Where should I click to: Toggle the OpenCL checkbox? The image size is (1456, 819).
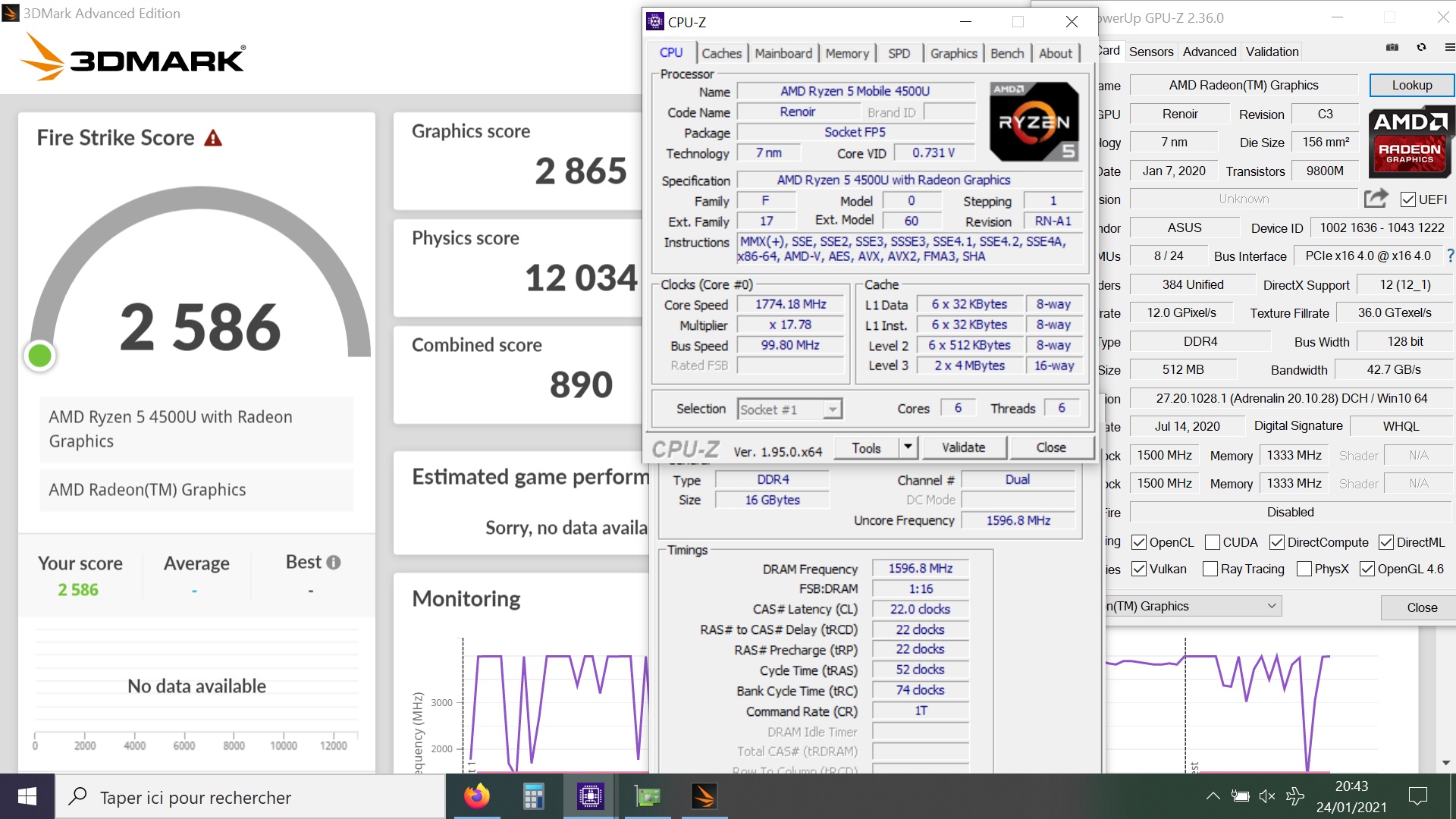click(1138, 542)
